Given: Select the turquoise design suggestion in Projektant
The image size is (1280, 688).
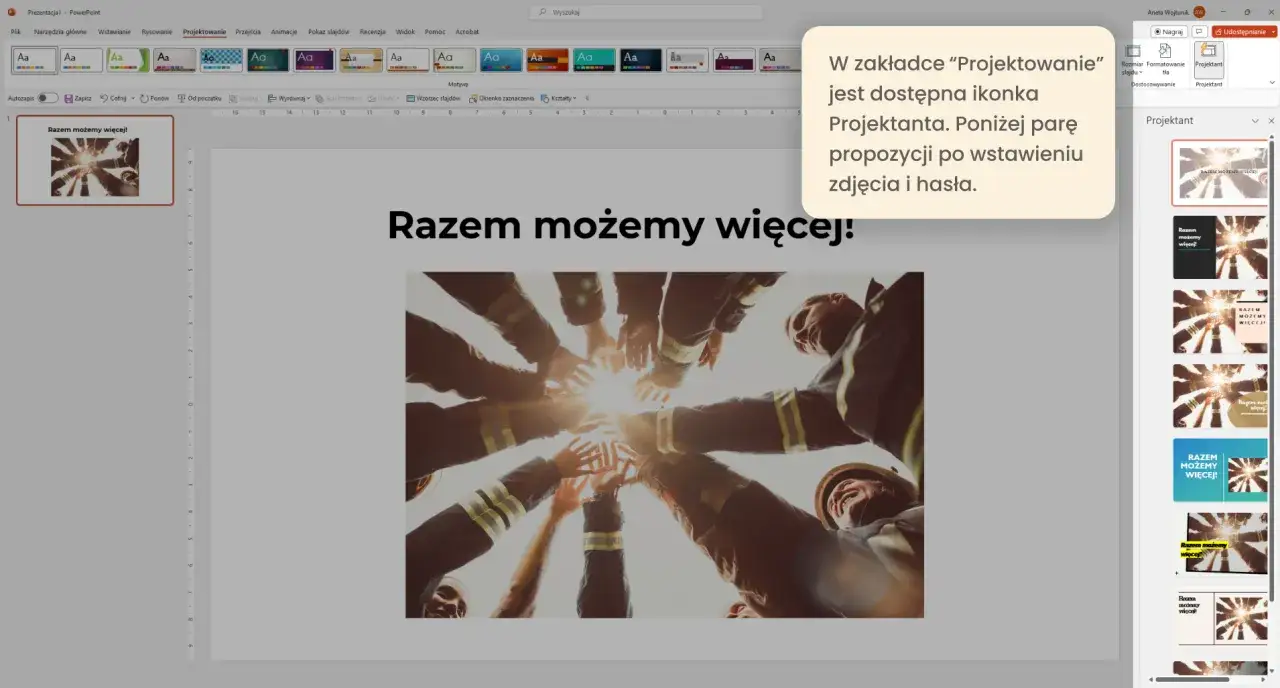Looking at the screenshot, I should coord(1220,470).
